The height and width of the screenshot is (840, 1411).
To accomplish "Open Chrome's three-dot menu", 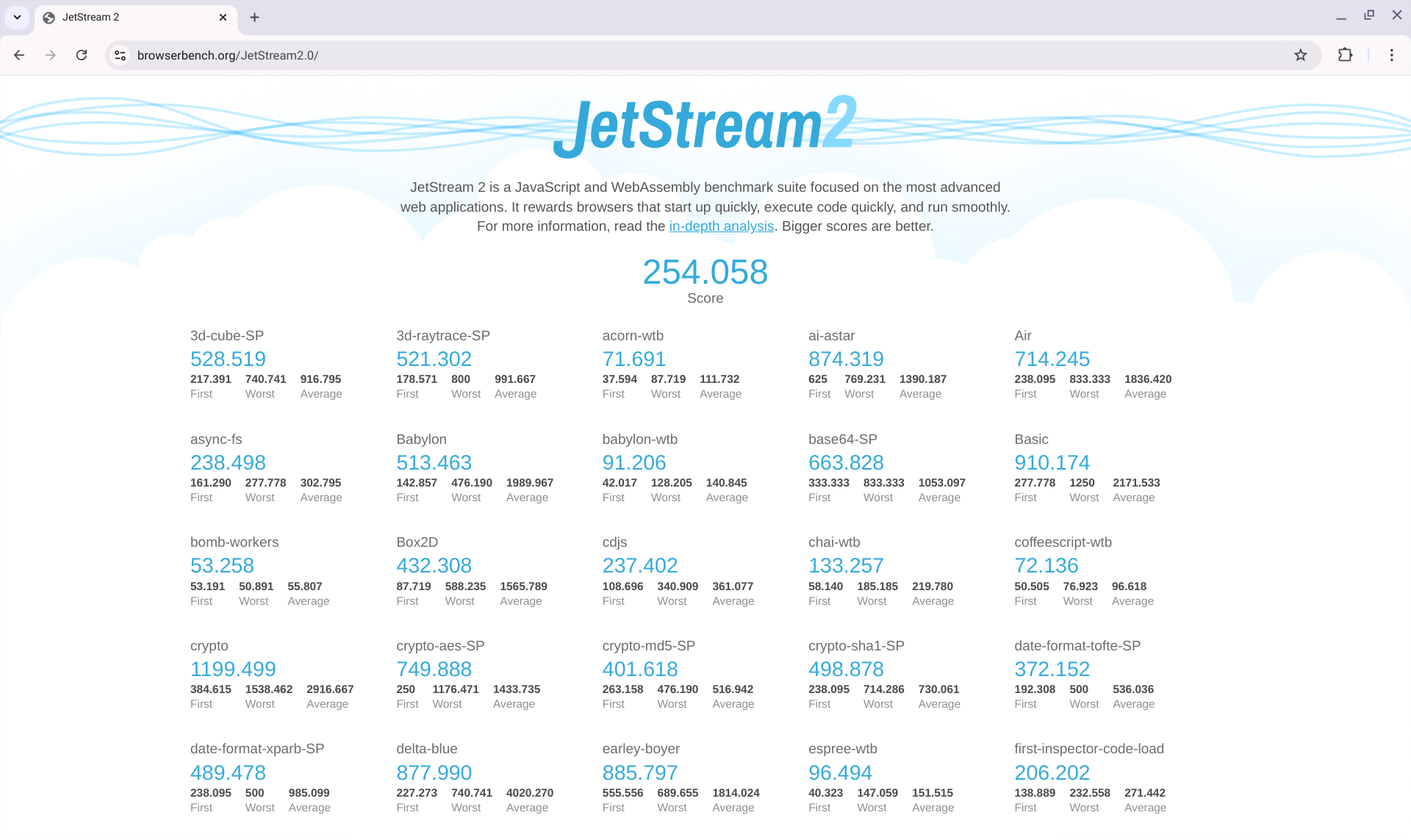I will [1391, 55].
